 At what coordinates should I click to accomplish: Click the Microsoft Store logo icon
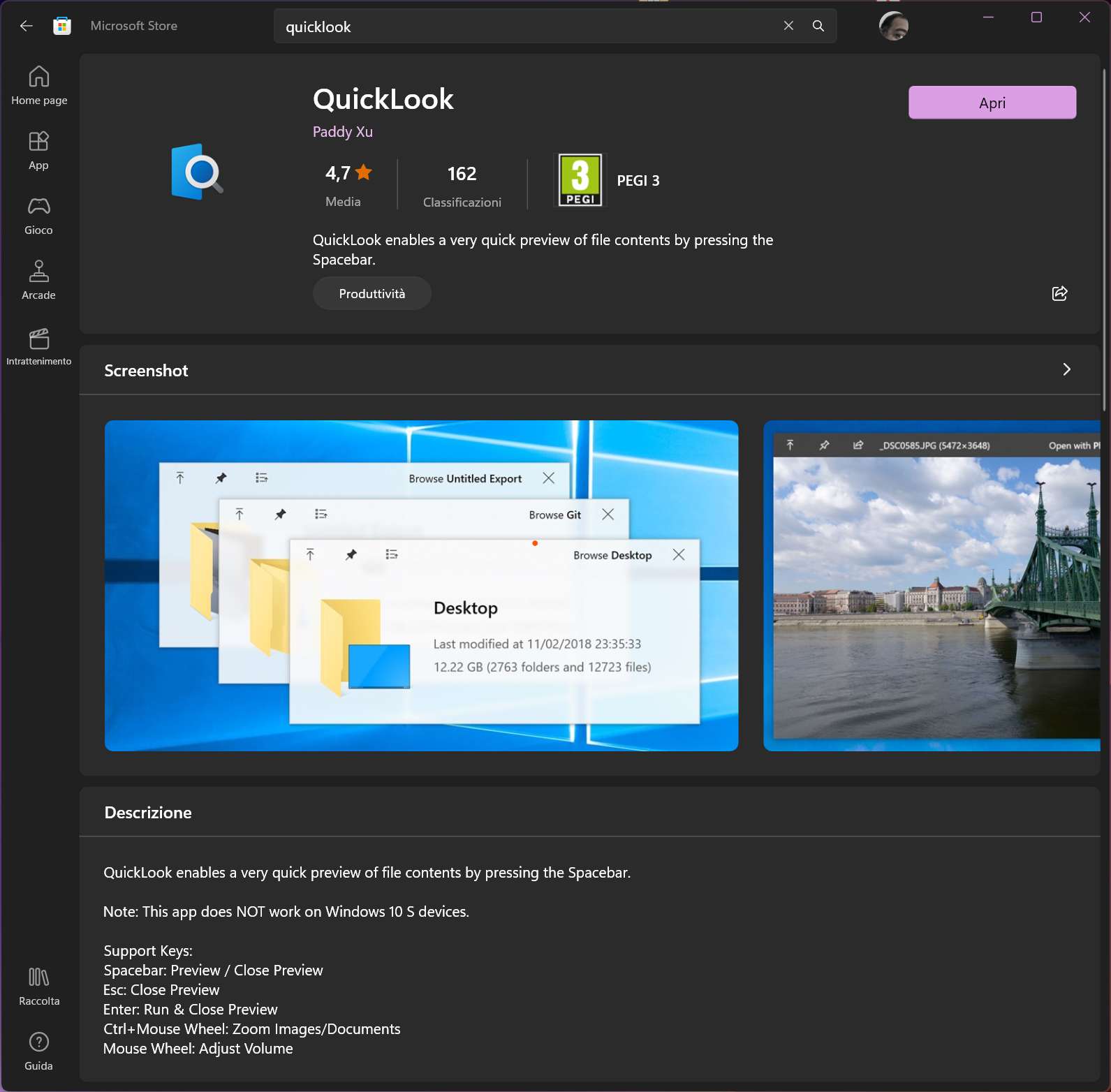[x=62, y=26]
